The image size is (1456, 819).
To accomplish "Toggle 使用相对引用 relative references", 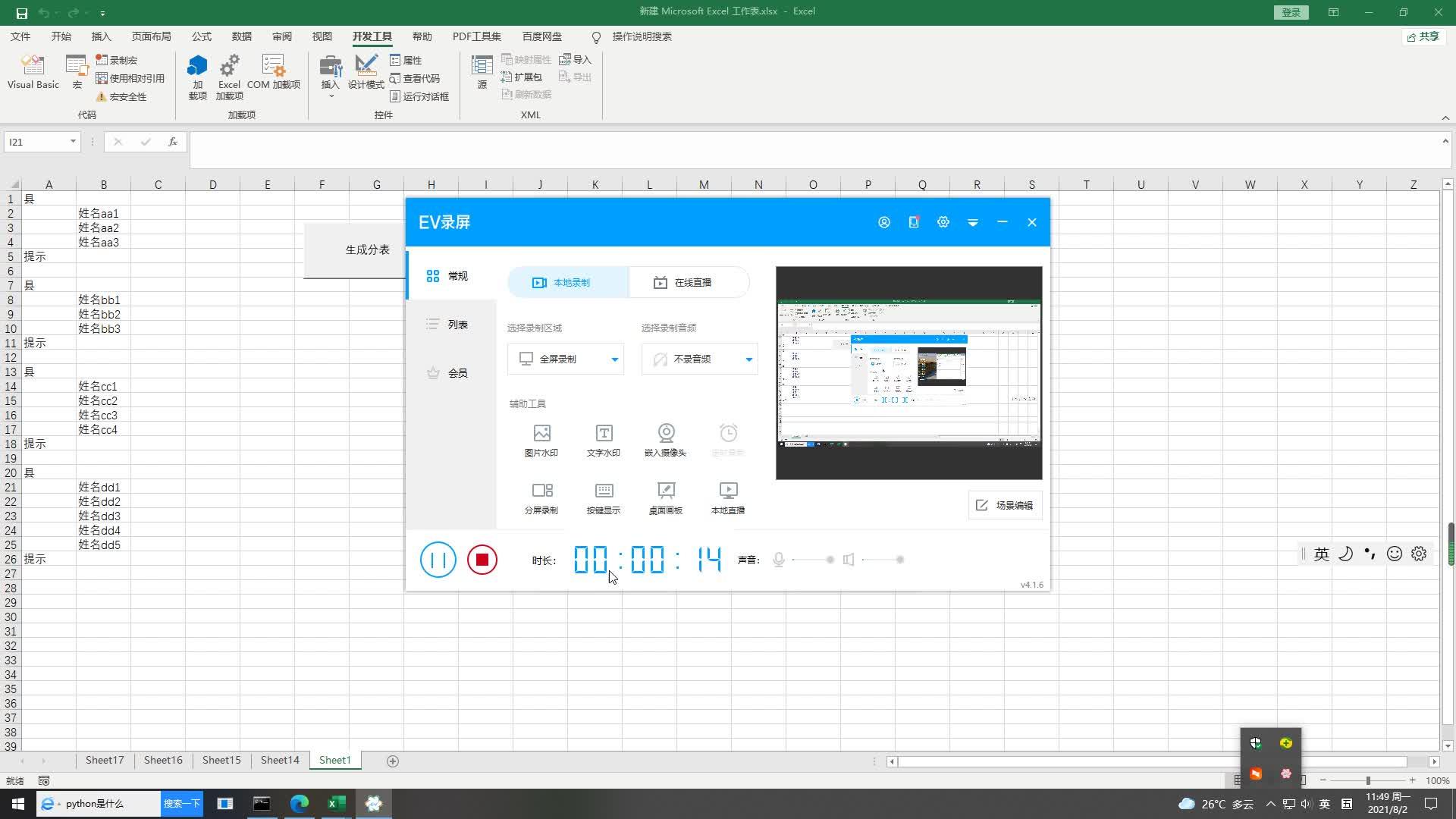I will [x=130, y=78].
